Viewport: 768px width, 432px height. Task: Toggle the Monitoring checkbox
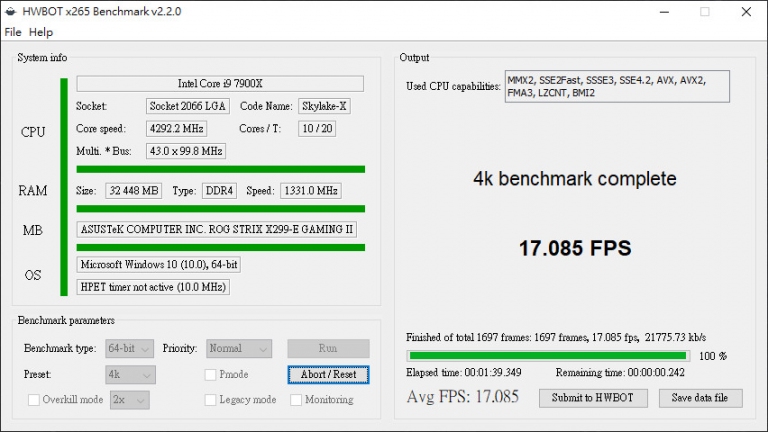(296, 400)
